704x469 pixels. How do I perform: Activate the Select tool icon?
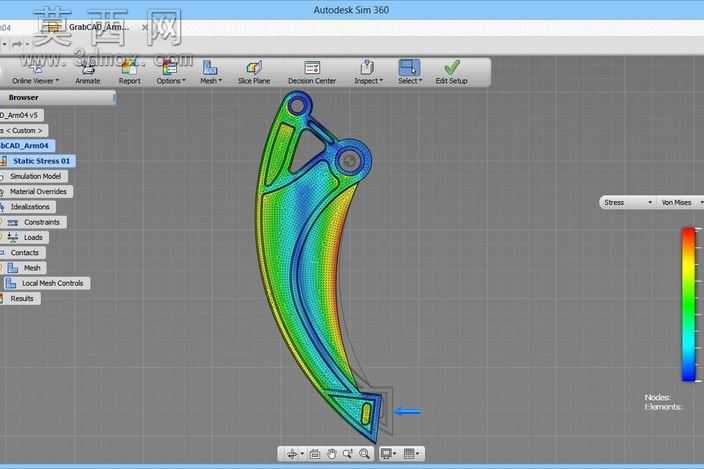(x=409, y=67)
